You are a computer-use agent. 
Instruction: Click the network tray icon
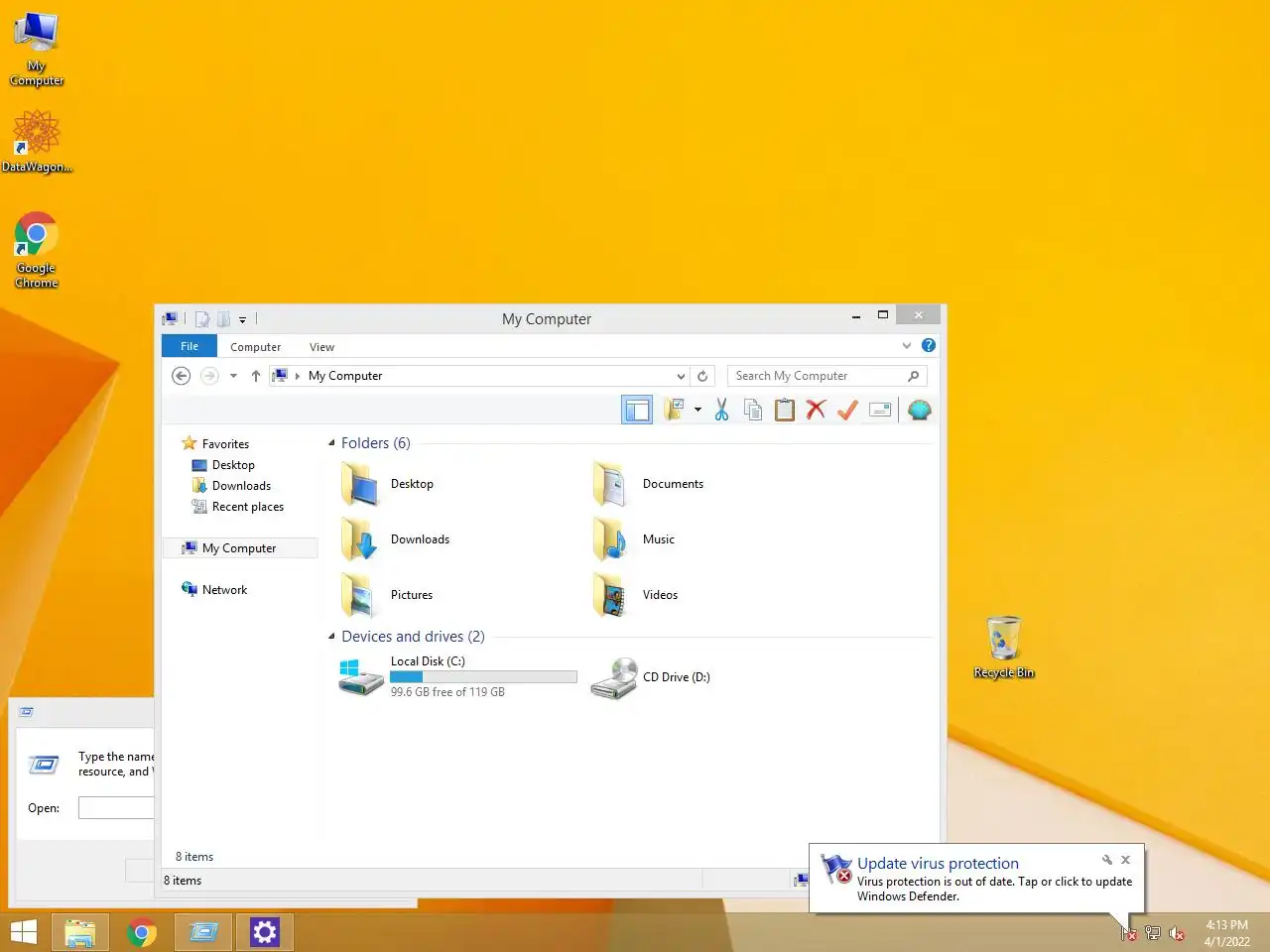pyautogui.click(x=1153, y=933)
